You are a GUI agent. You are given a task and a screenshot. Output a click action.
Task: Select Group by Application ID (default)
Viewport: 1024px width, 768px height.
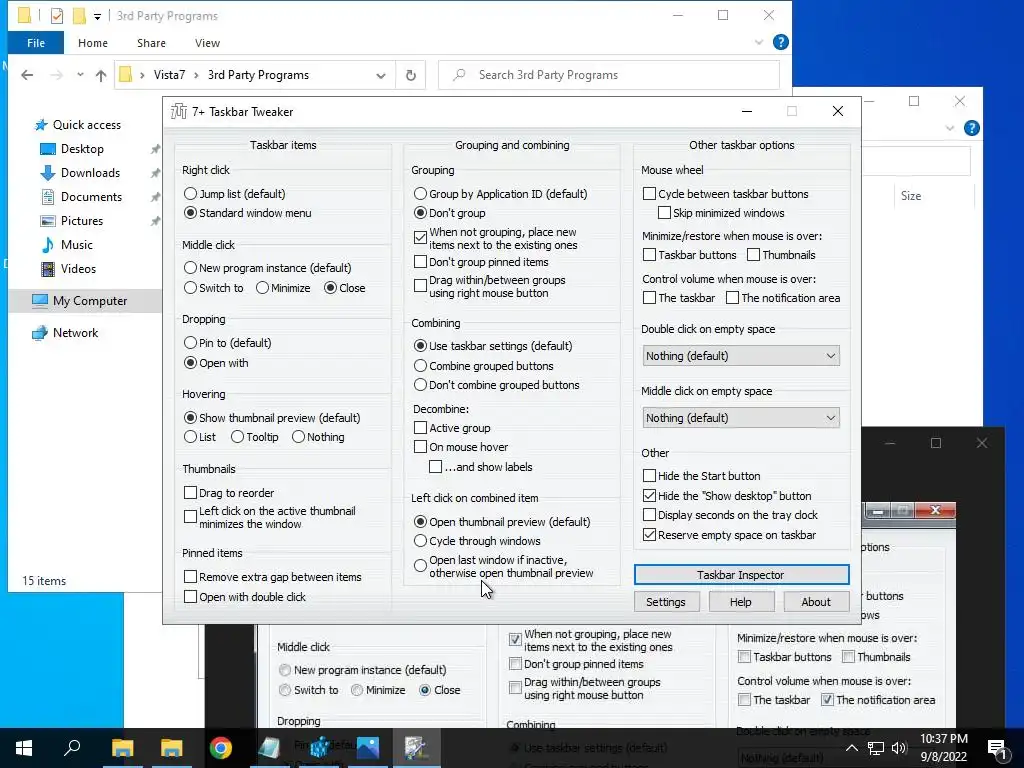click(420, 194)
